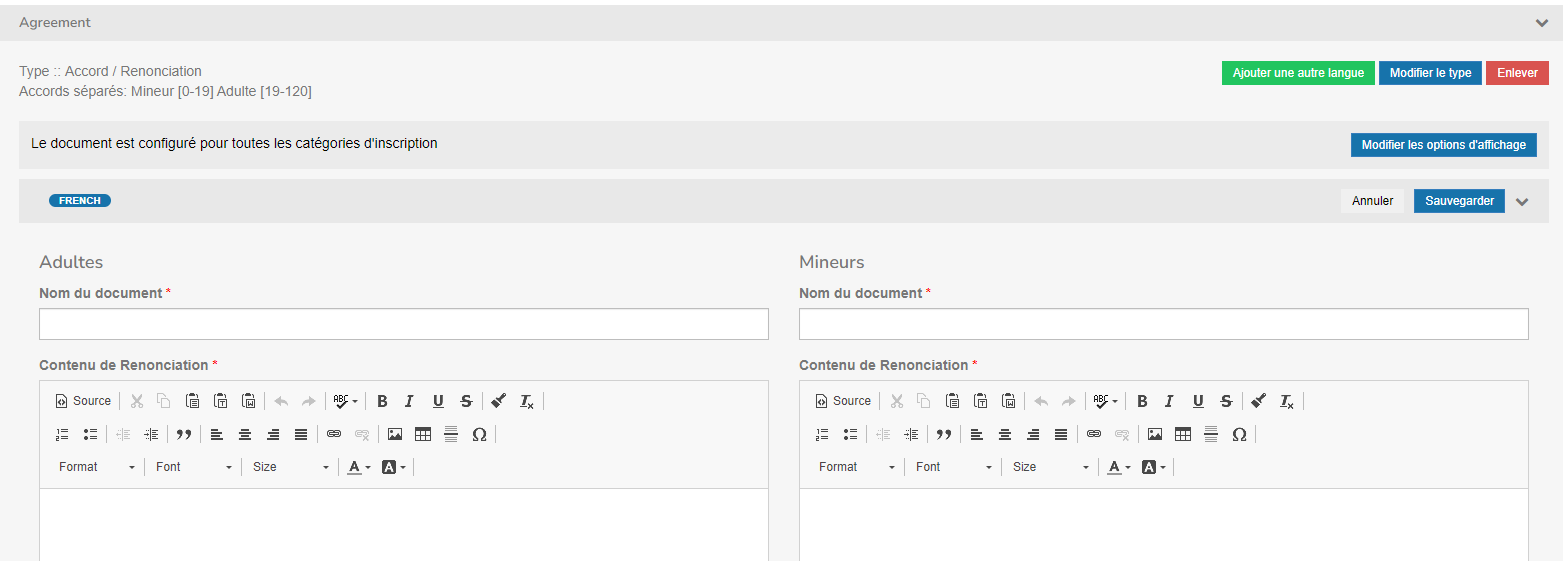The image size is (1563, 561).
Task: Toggle Underline in Mineurs editor toolbar
Action: 1198,401
